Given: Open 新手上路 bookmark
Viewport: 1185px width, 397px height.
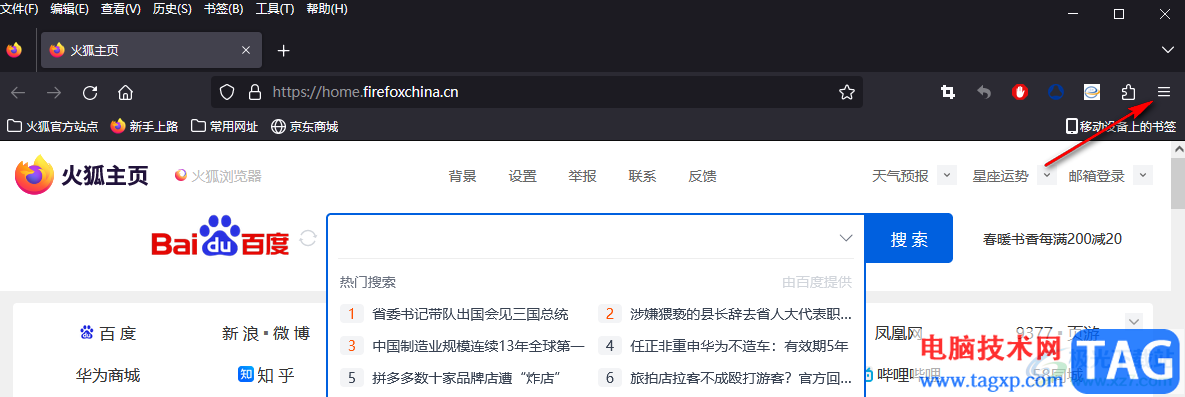Looking at the screenshot, I should click(144, 126).
